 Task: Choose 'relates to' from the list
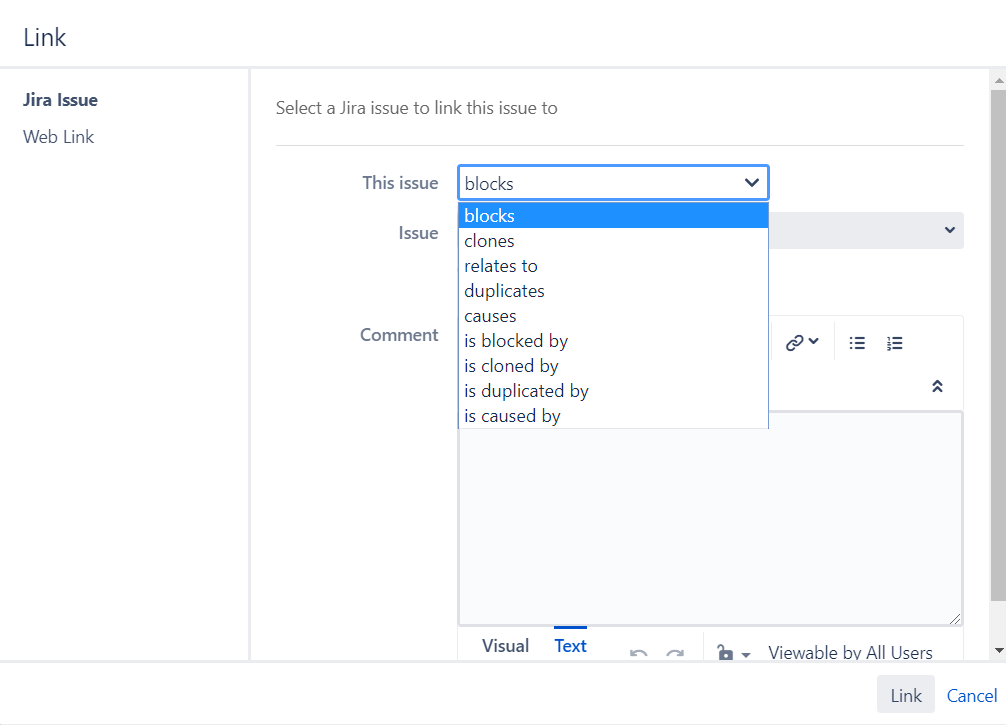[x=500, y=265]
